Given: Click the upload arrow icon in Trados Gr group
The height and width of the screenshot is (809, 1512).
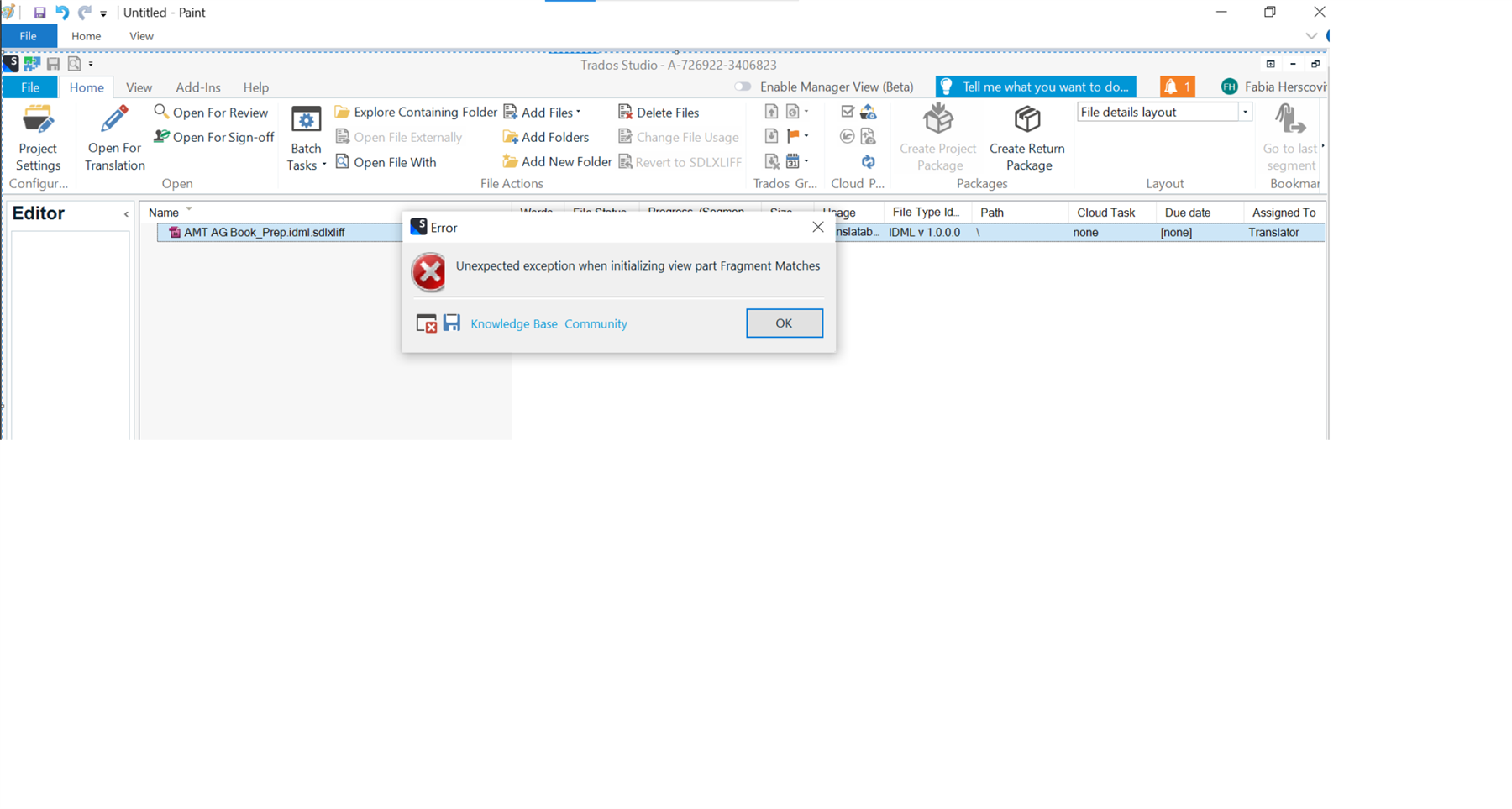Looking at the screenshot, I should click(x=771, y=111).
